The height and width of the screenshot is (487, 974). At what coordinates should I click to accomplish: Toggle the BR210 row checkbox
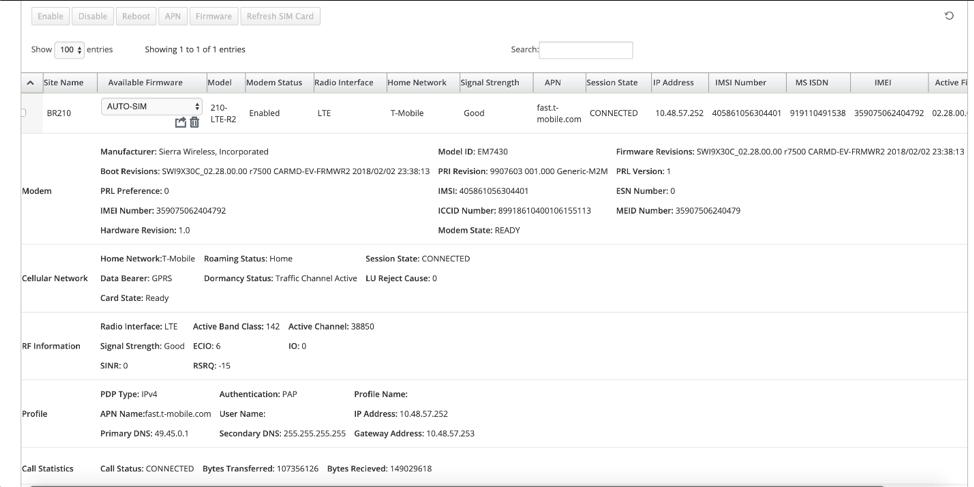[x=24, y=112]
